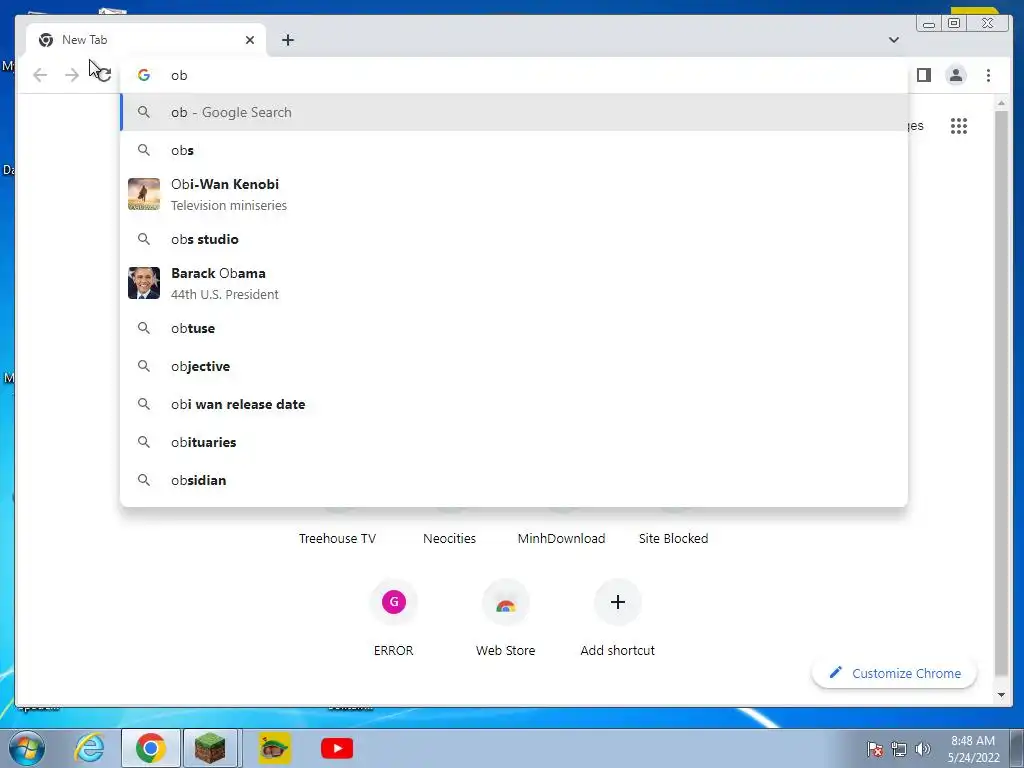Open the Neocities shortcut
Viewport: 1024px width, 768px height.
pyautogui.click(x=449, y=538)
